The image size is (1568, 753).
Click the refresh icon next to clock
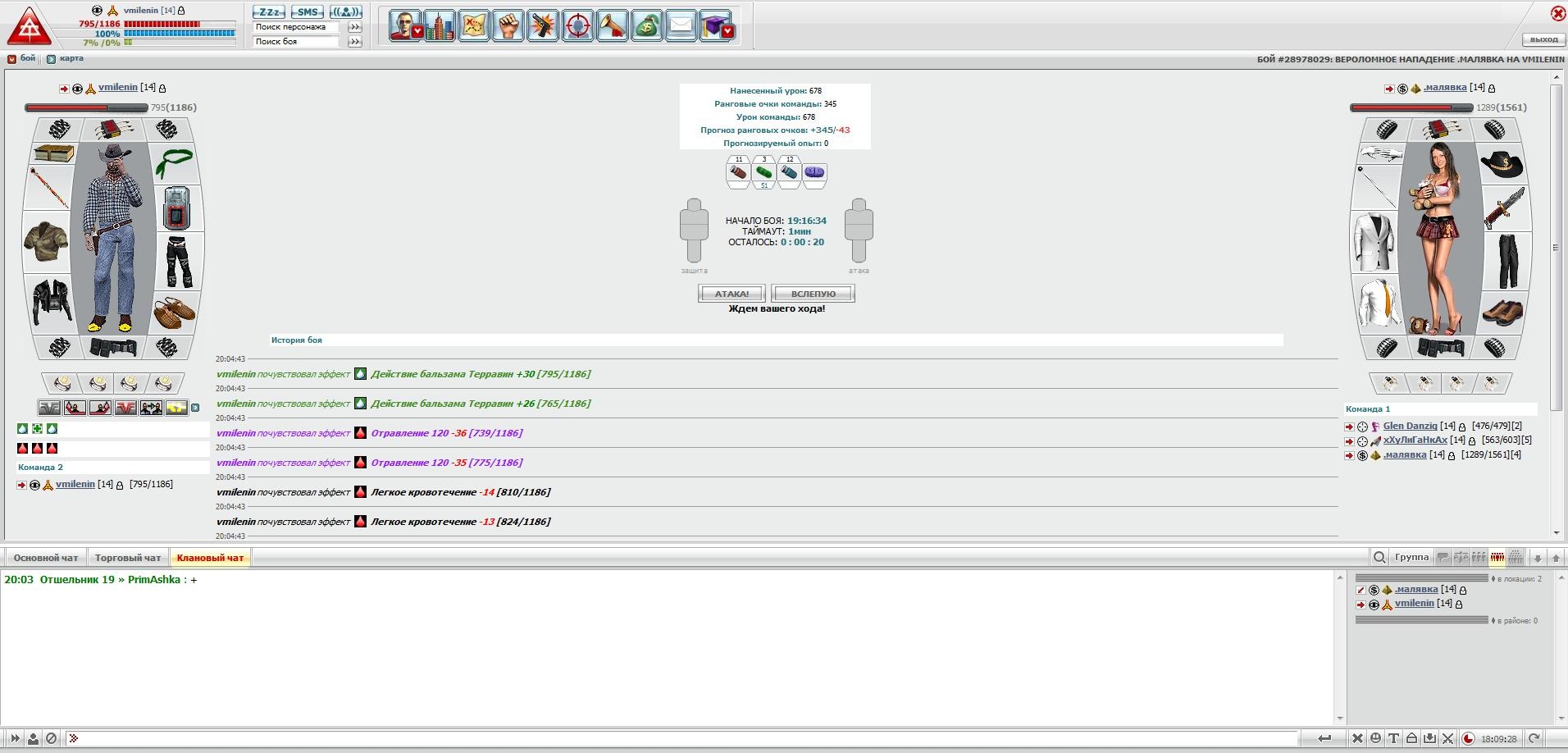(x=1534, y=738)
